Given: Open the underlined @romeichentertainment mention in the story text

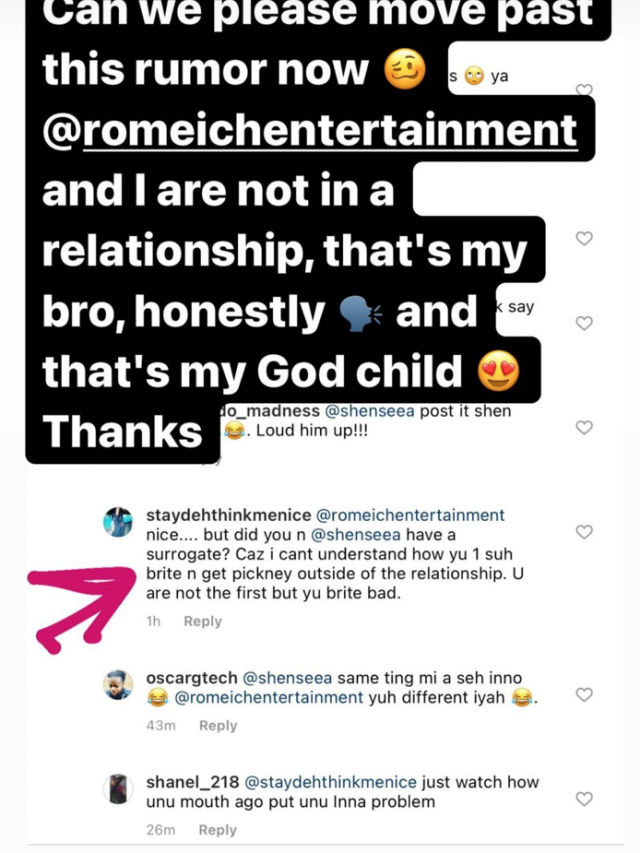Looking at the screenshot, I should click(x=310, y=130).
